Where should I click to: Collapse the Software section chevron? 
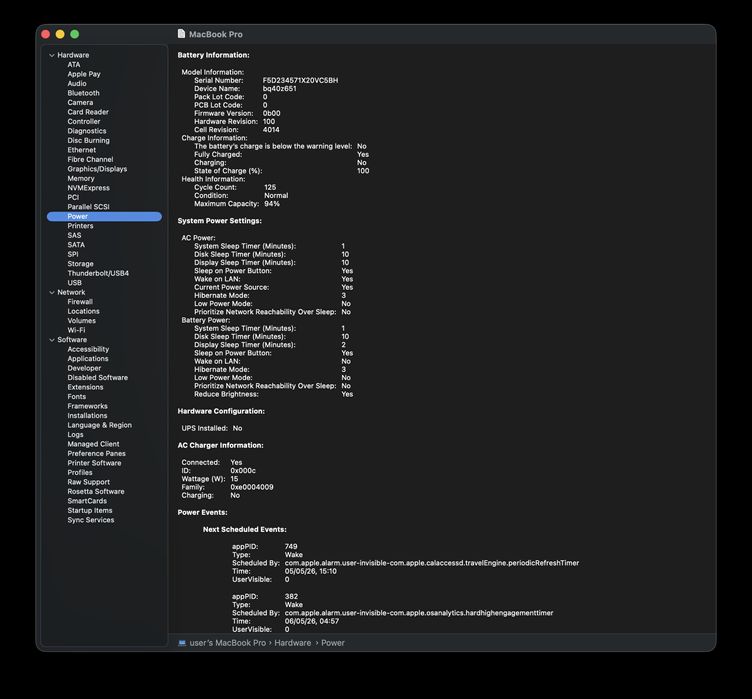point(52,340)
